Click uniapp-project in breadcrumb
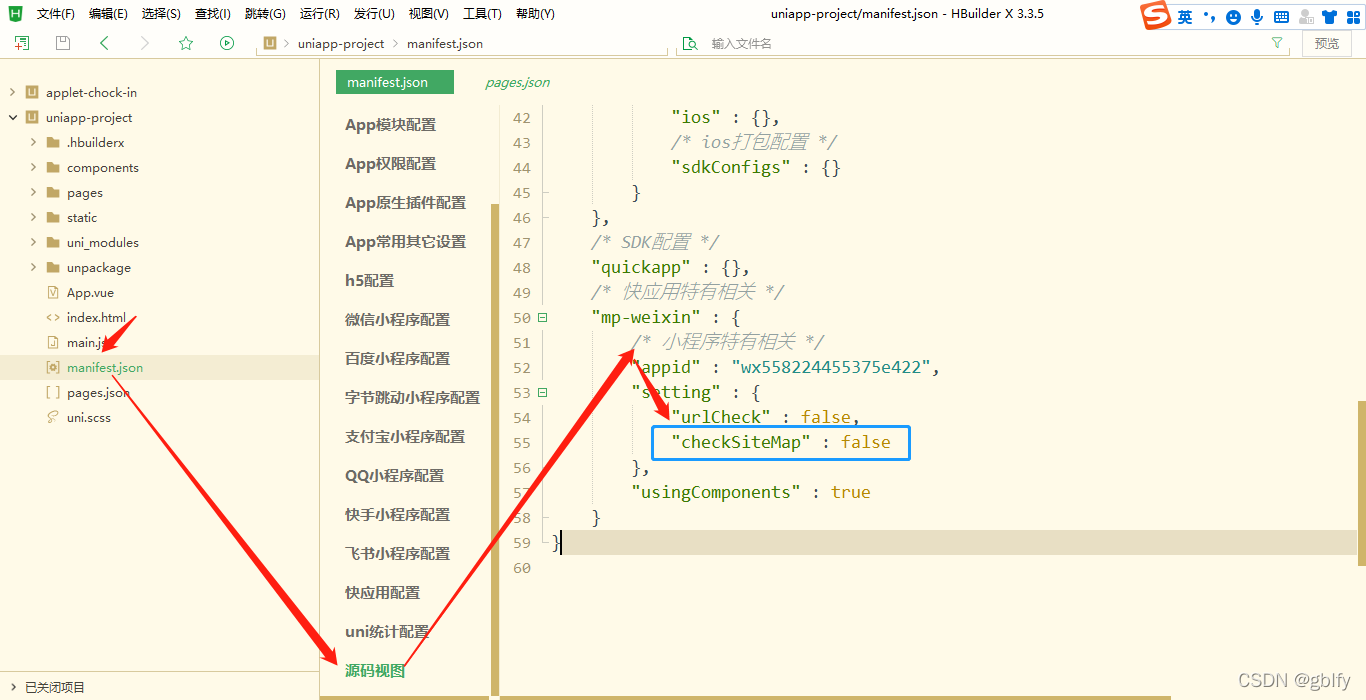Viewport: 1366px width, 700px height. (x=341, y=43)
